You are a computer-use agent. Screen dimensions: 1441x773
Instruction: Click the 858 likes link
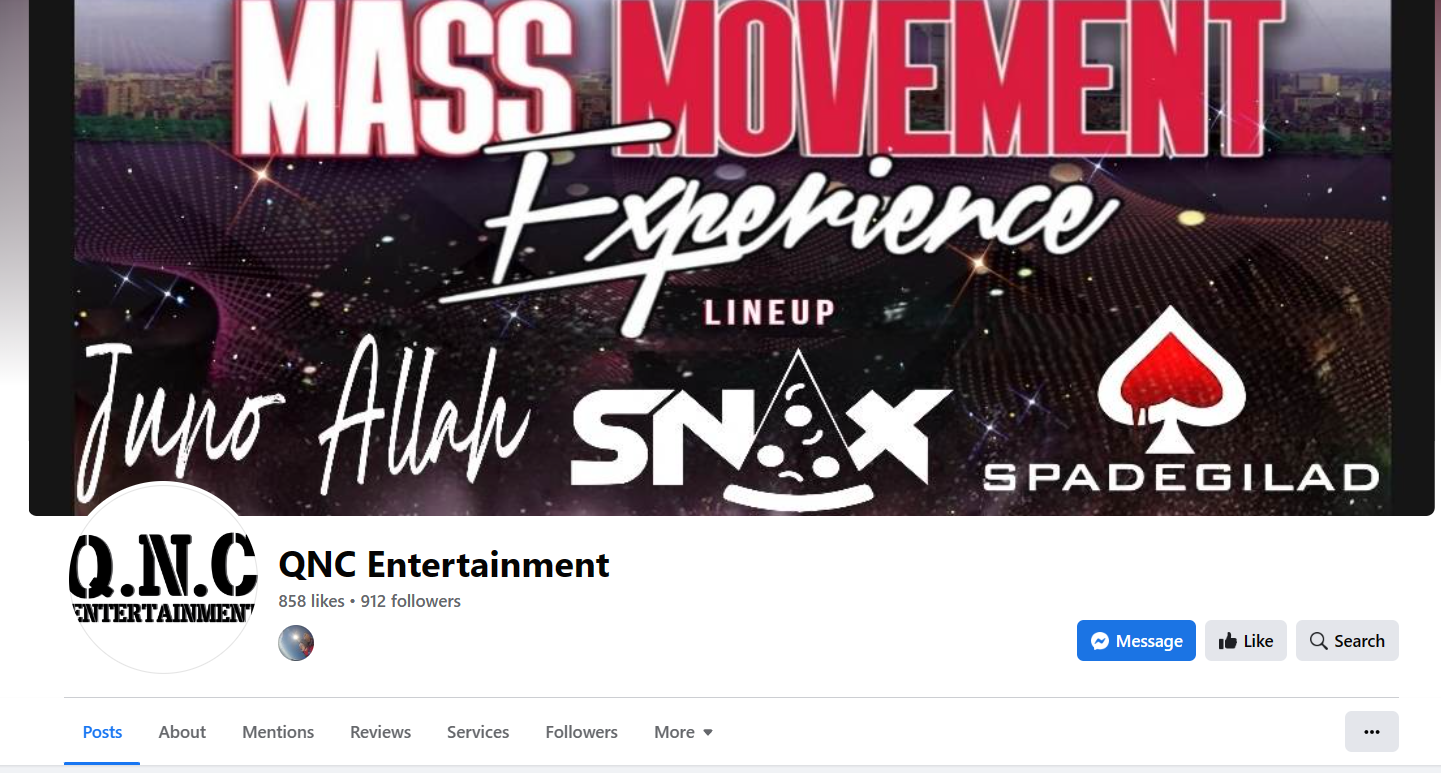click(311, 601)
